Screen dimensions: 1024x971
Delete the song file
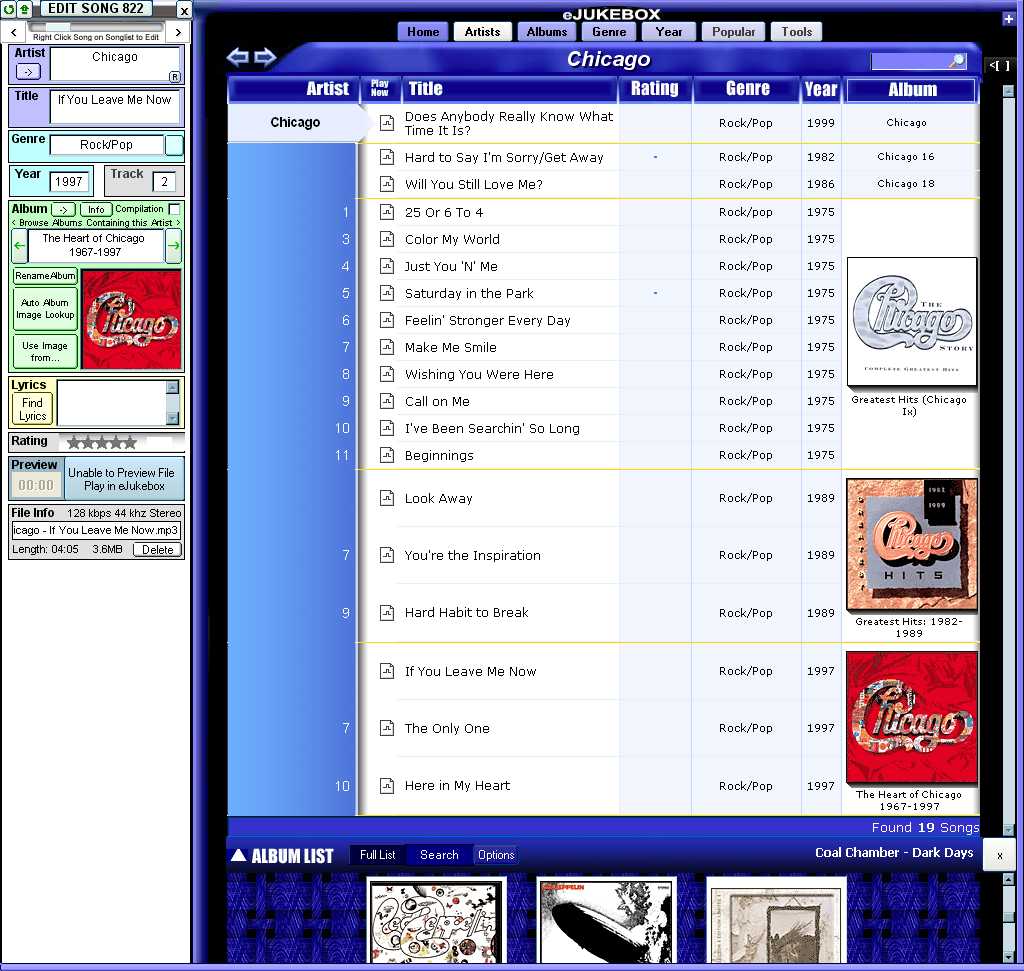point(157,550)
